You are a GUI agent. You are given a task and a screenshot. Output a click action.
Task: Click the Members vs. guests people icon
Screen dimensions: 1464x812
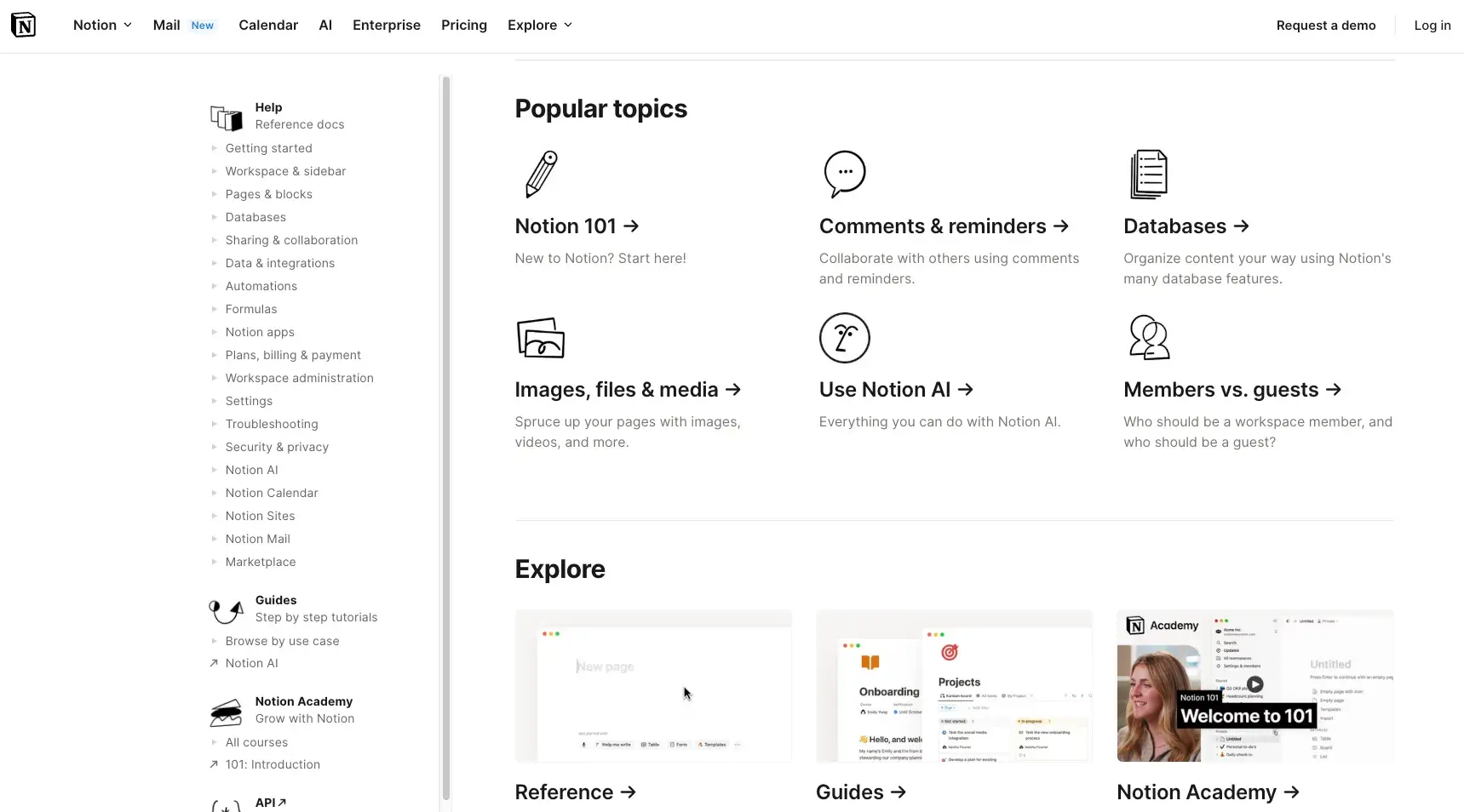tap(1149, 338)
